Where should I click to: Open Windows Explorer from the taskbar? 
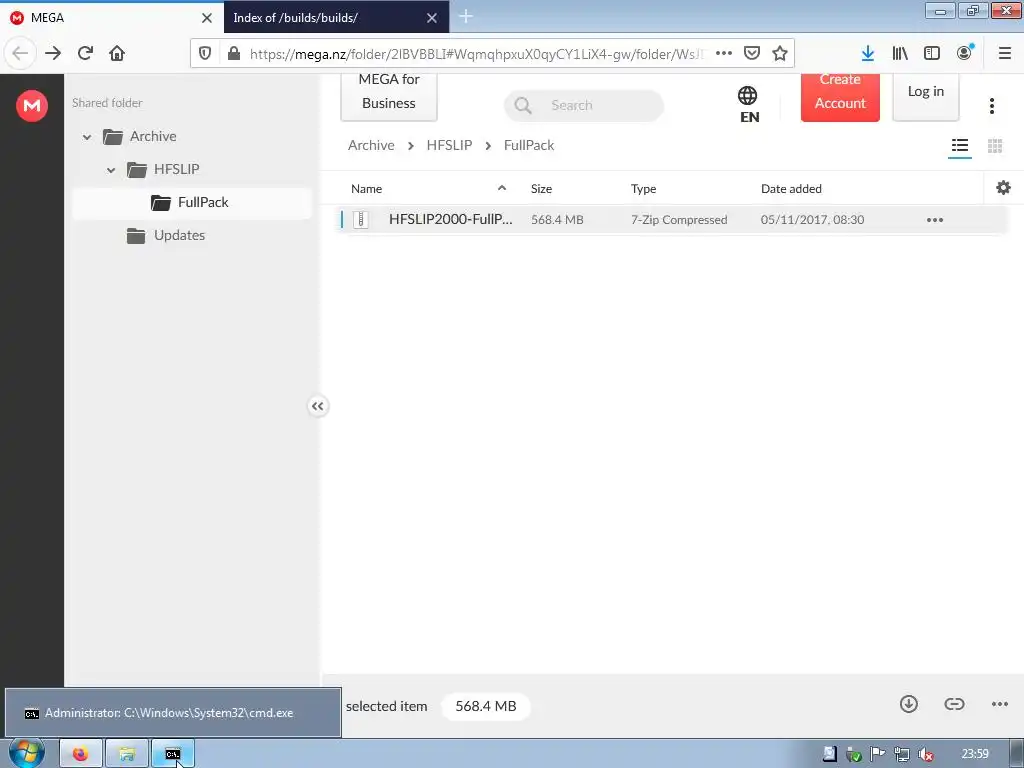click(x=127, y=754)
